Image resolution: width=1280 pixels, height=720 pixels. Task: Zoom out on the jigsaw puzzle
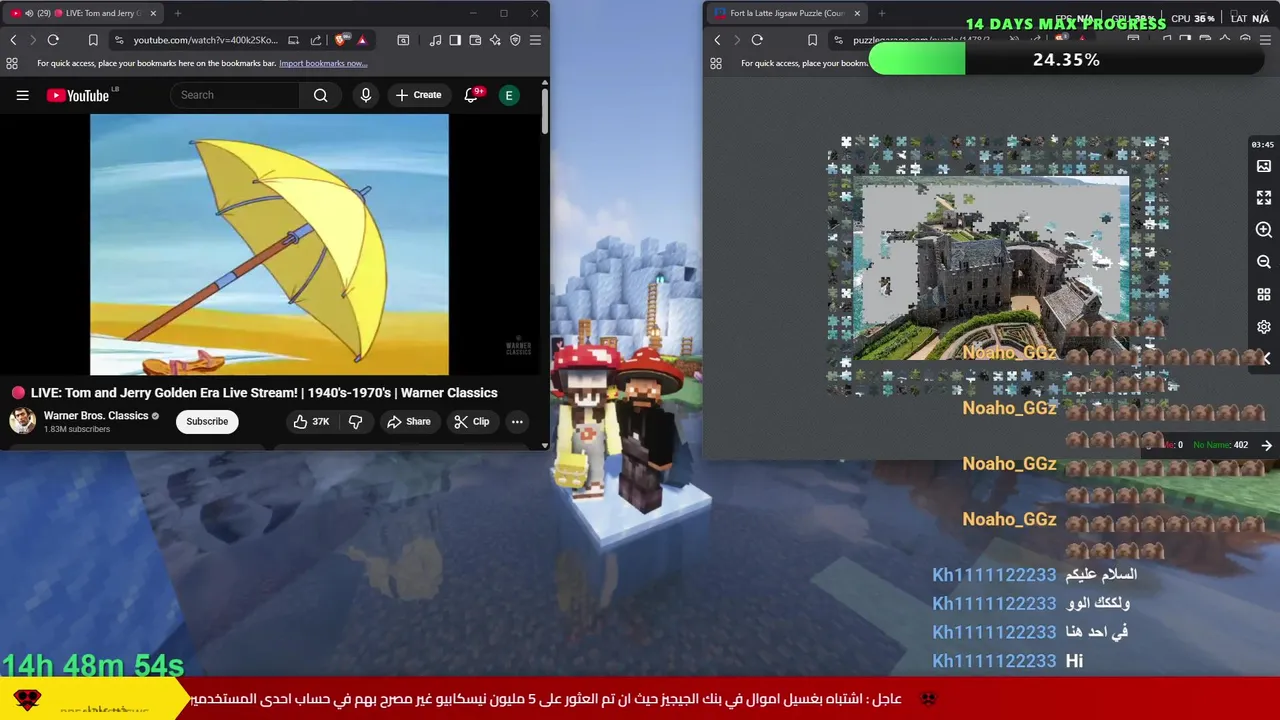[1264, 262]
